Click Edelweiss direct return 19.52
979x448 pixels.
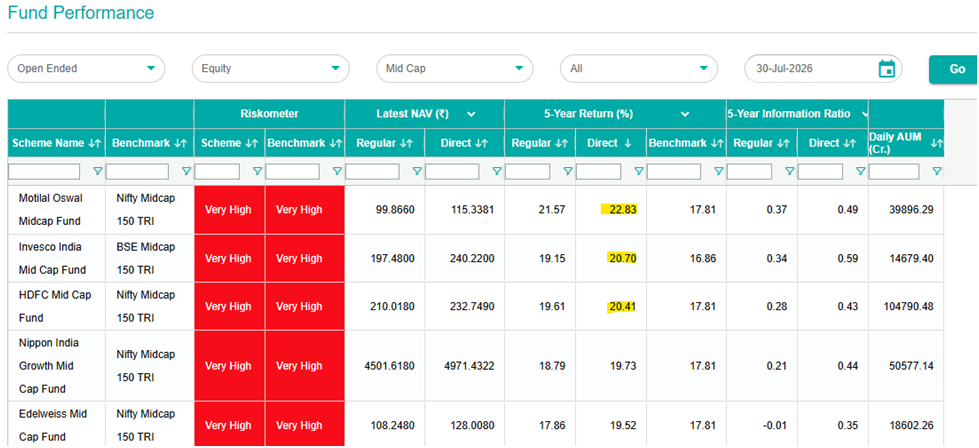coord(623,426)
